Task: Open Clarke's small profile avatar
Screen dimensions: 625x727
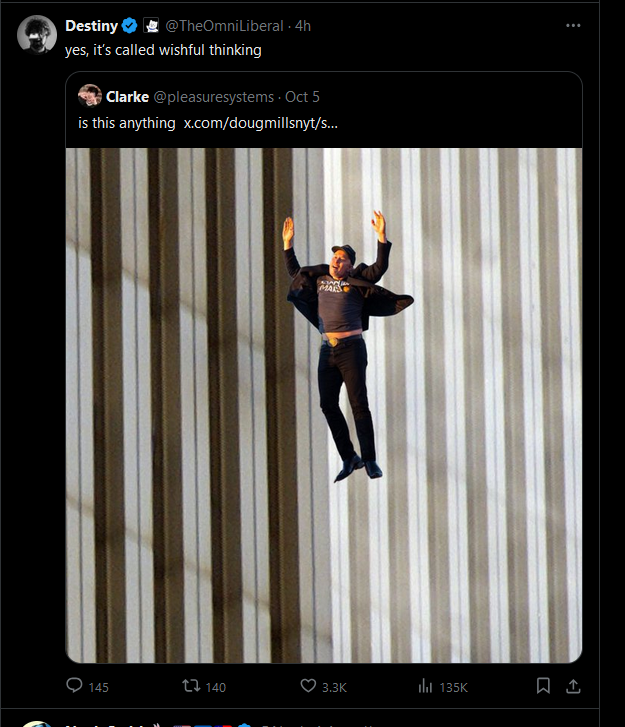Action: pos(90,96)
